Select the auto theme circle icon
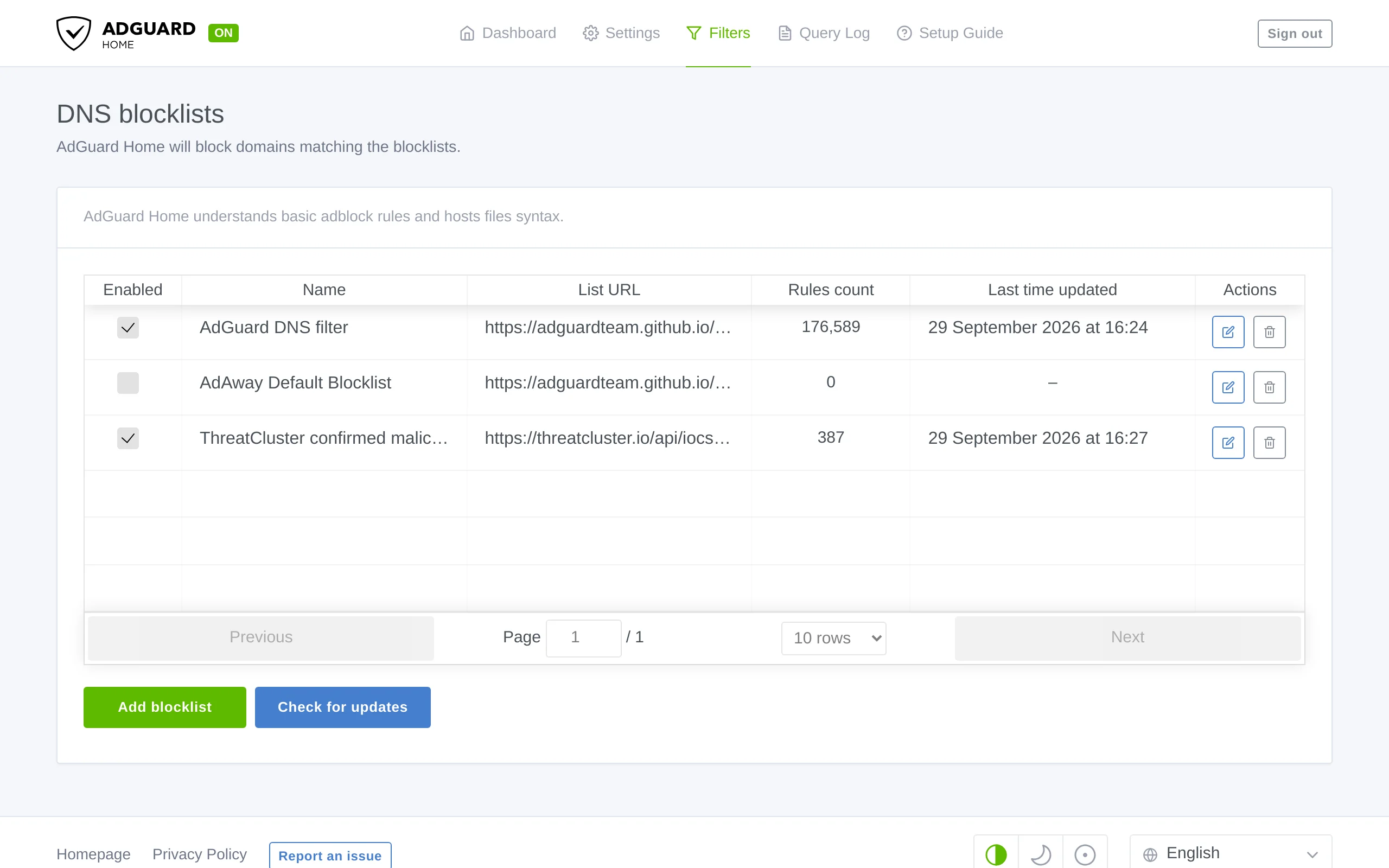The image size is (1389, 868). pyautogui.click(x=1085, y=854)
